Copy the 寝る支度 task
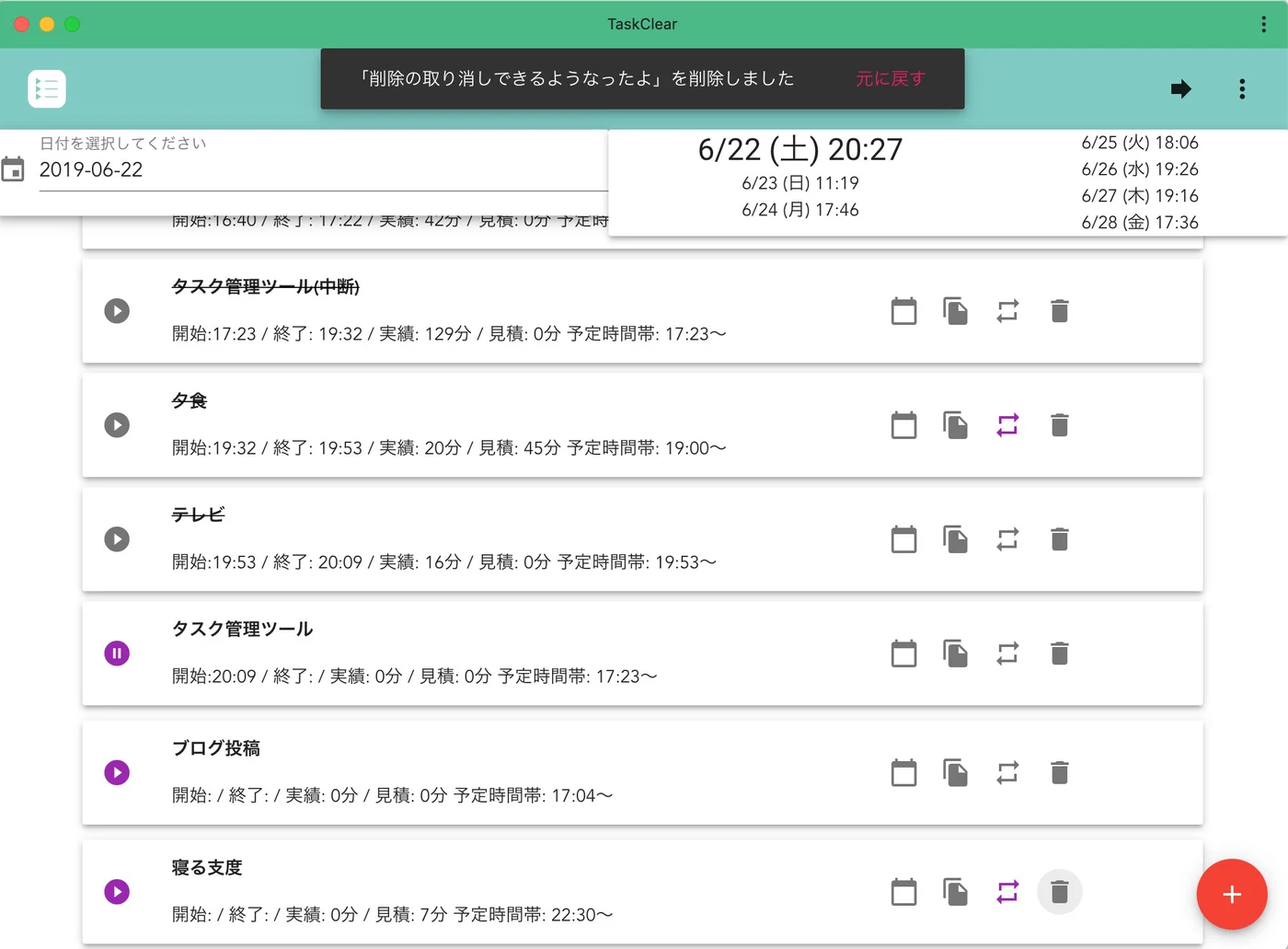This screenshot has height=949, width=1288. (x=956, y=892)
